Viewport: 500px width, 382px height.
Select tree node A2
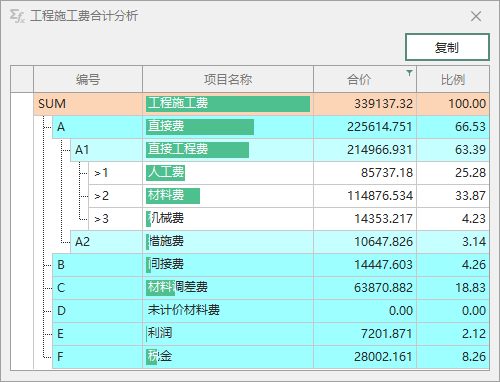pyautogui.click(x=106, y=242)
